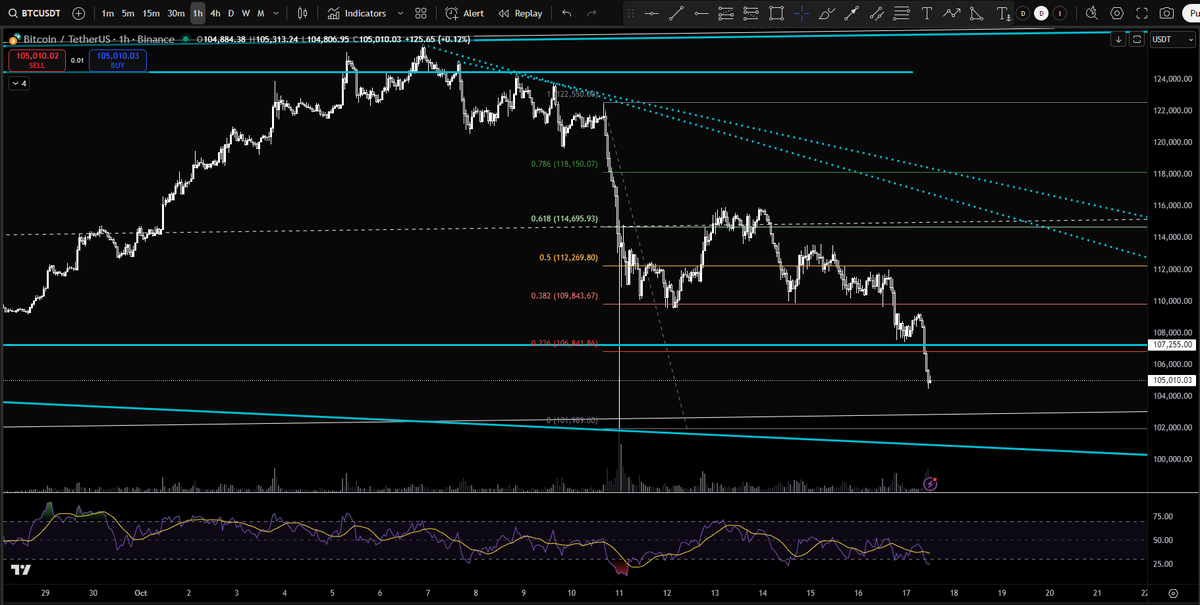Grab the drawing favorites toolbar handle
This screenshot has height=605, width=1200.
coord(631,13)
